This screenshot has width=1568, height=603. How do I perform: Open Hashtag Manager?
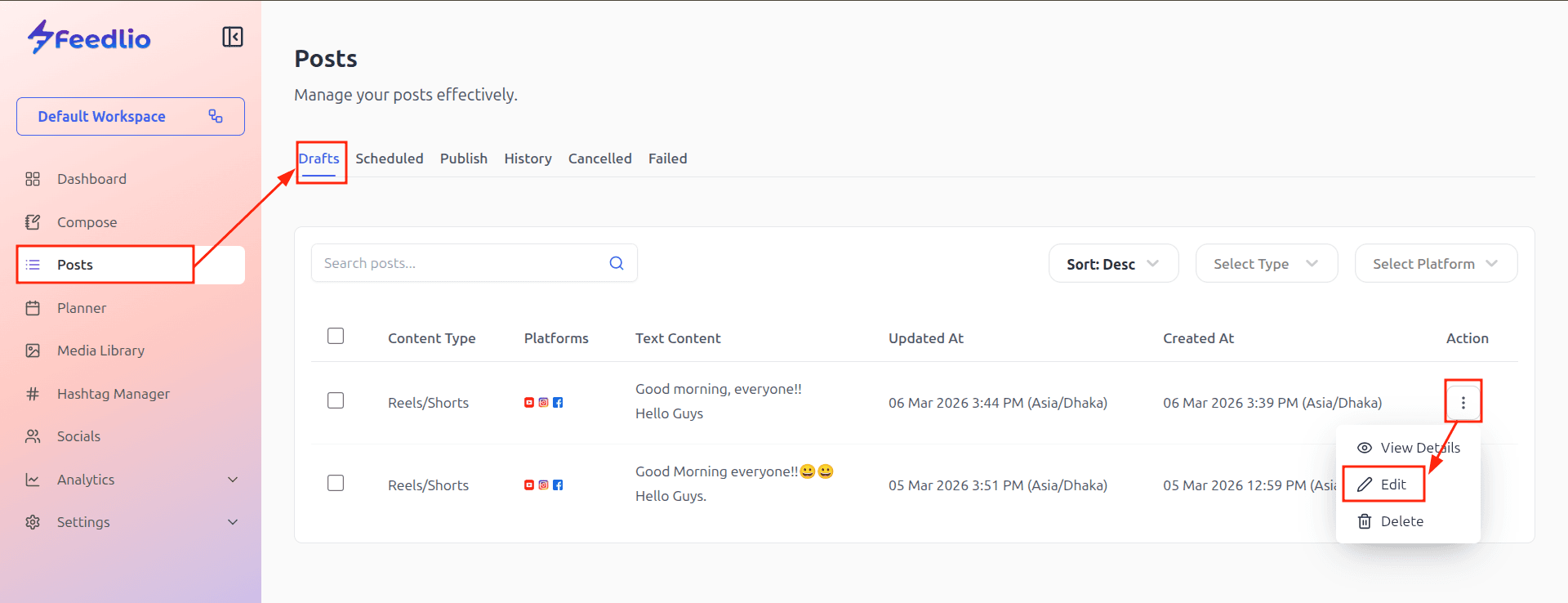pos(113,394)
